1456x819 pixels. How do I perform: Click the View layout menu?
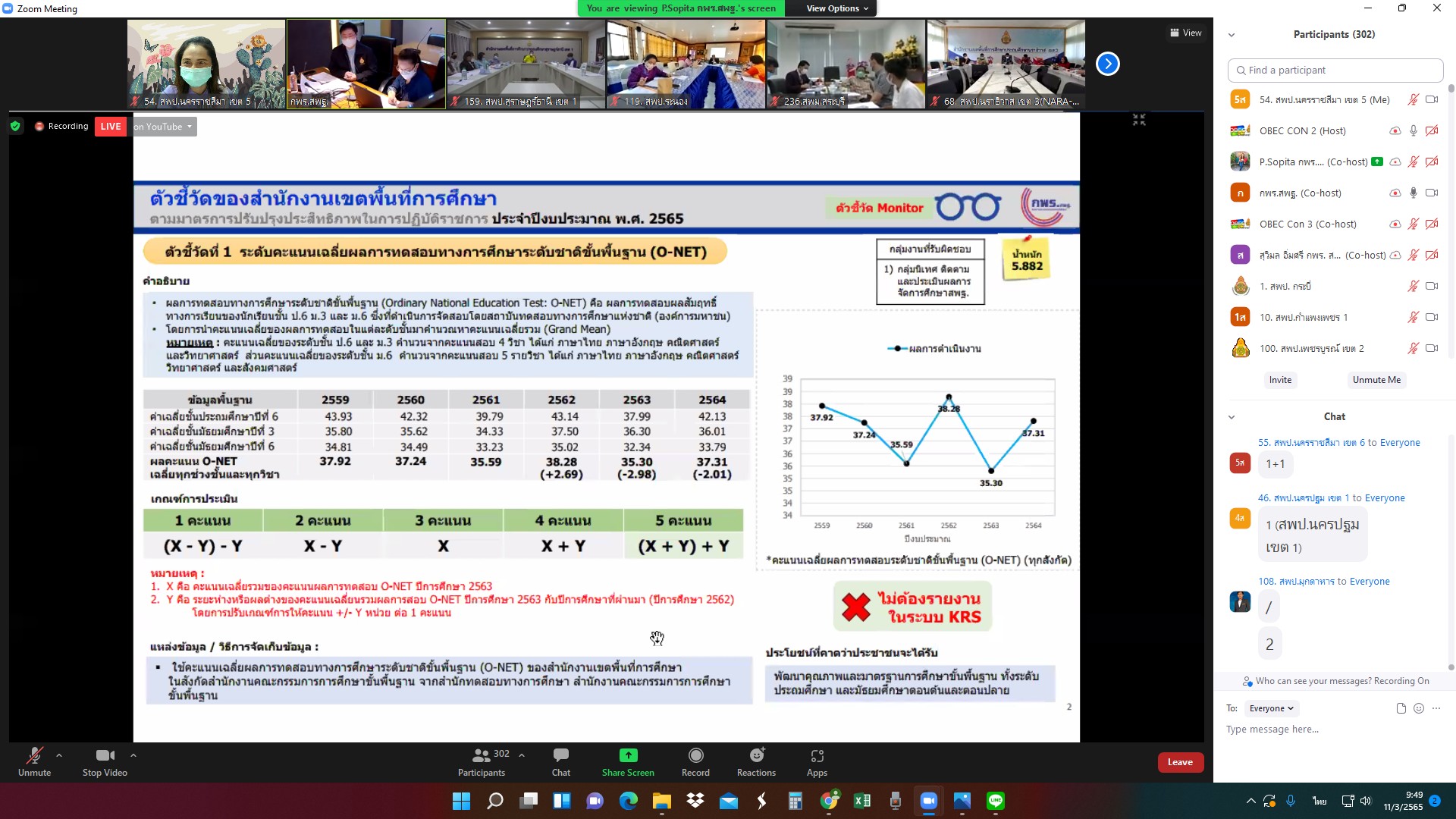(x=1186, y=33)
